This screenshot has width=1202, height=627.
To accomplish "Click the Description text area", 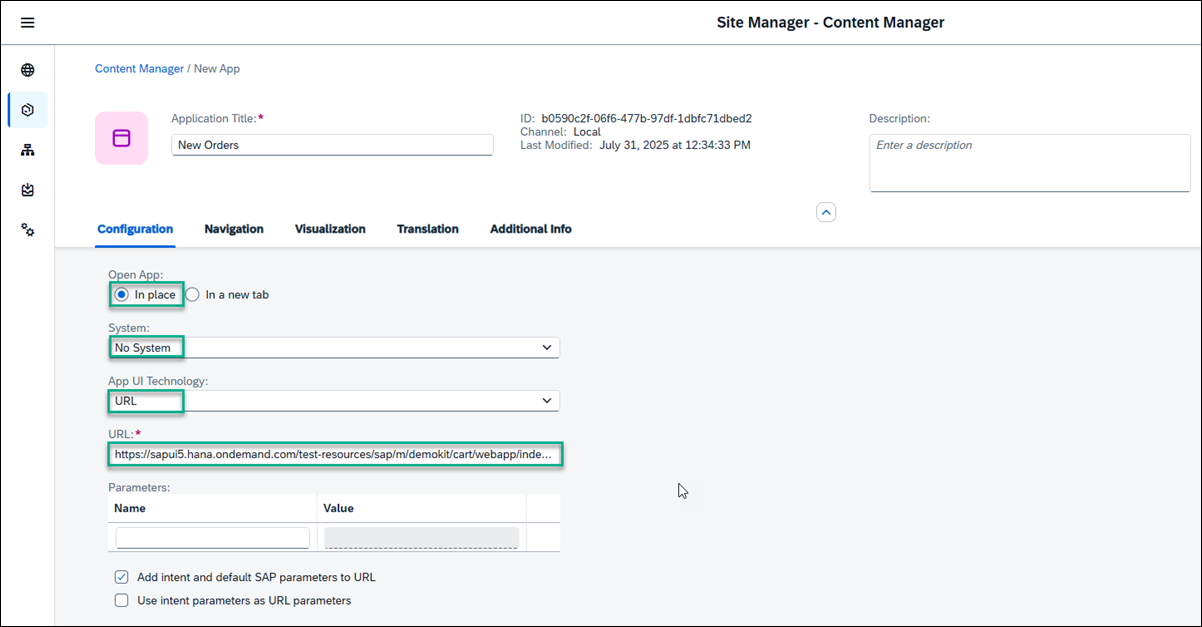I will coord(1029,162).
